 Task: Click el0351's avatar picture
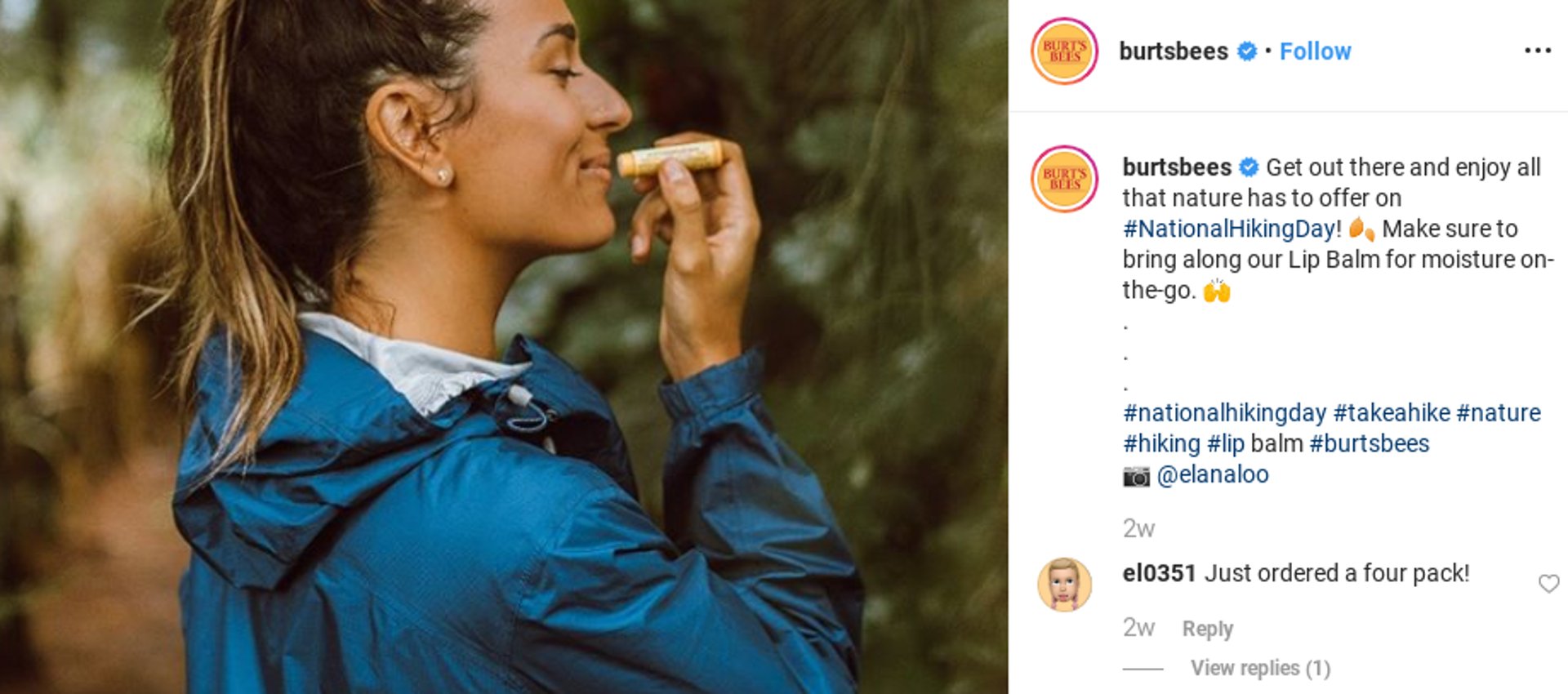pyautogui.click(x=1064, y=585)
